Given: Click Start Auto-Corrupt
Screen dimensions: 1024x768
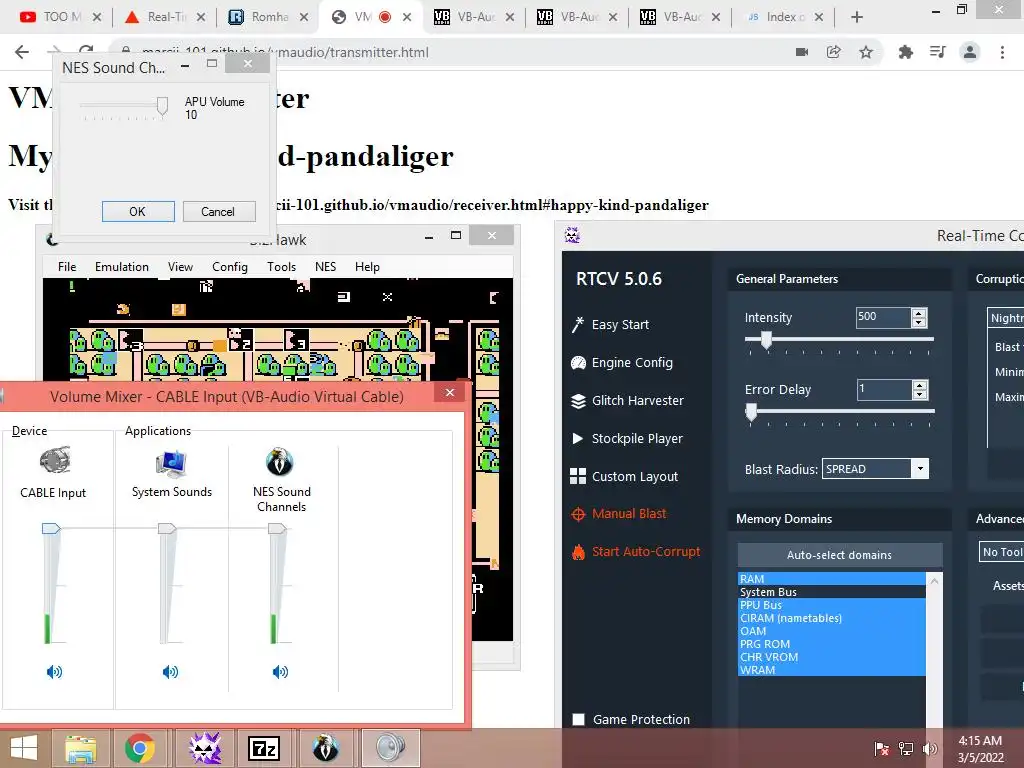Looking at the screenshot, I should tap(635, 551).
